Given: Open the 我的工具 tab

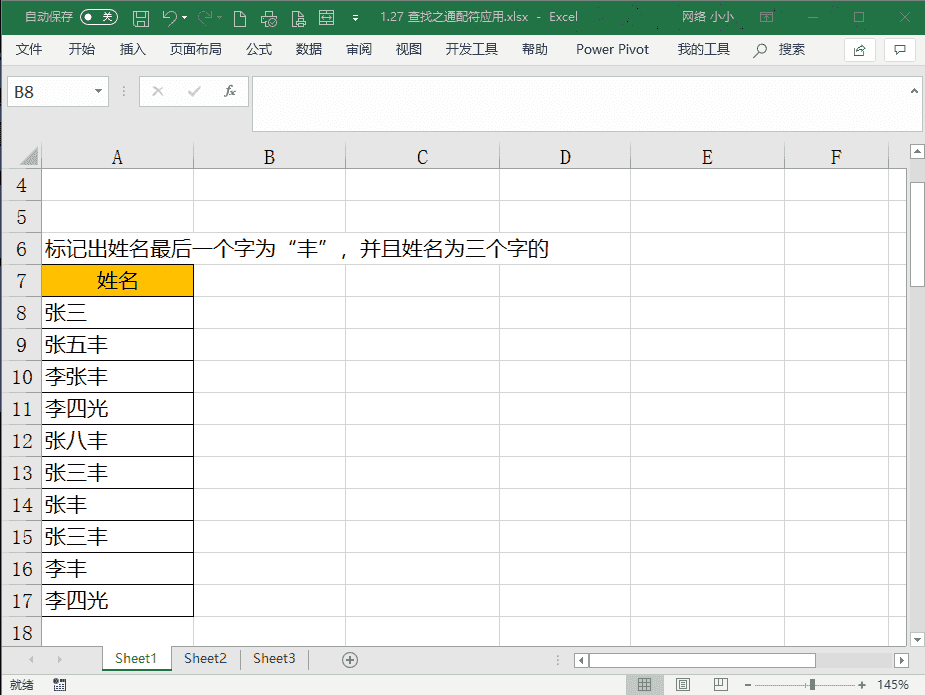Looking at the screenshot, I should tap(704, 50).
